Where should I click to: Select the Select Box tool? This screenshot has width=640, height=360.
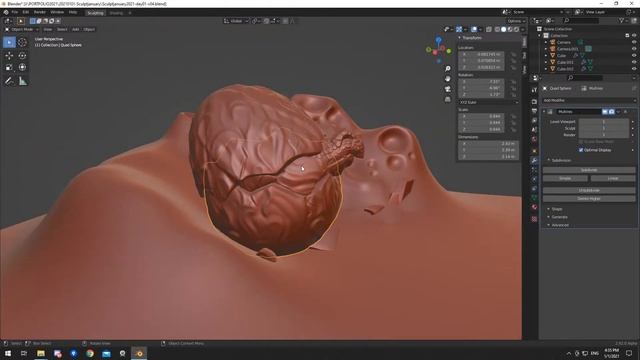click(9, 42)
